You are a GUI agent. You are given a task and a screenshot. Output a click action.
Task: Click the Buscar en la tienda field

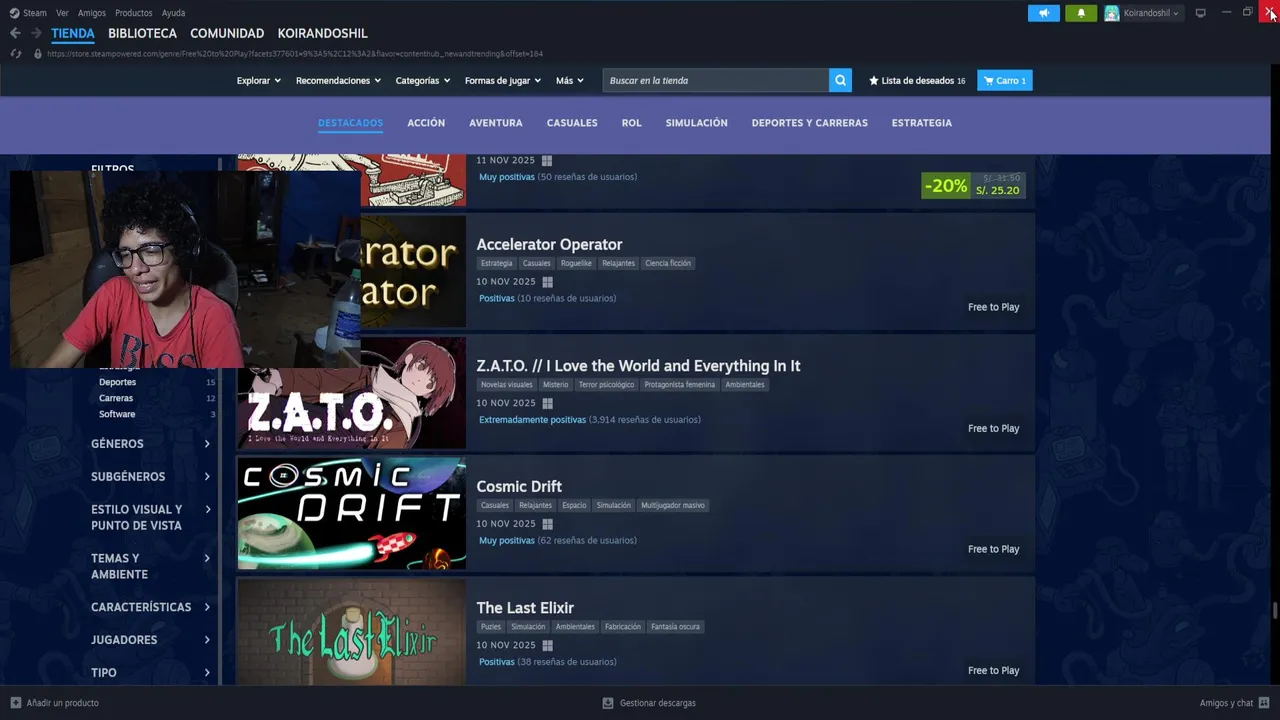716,80
